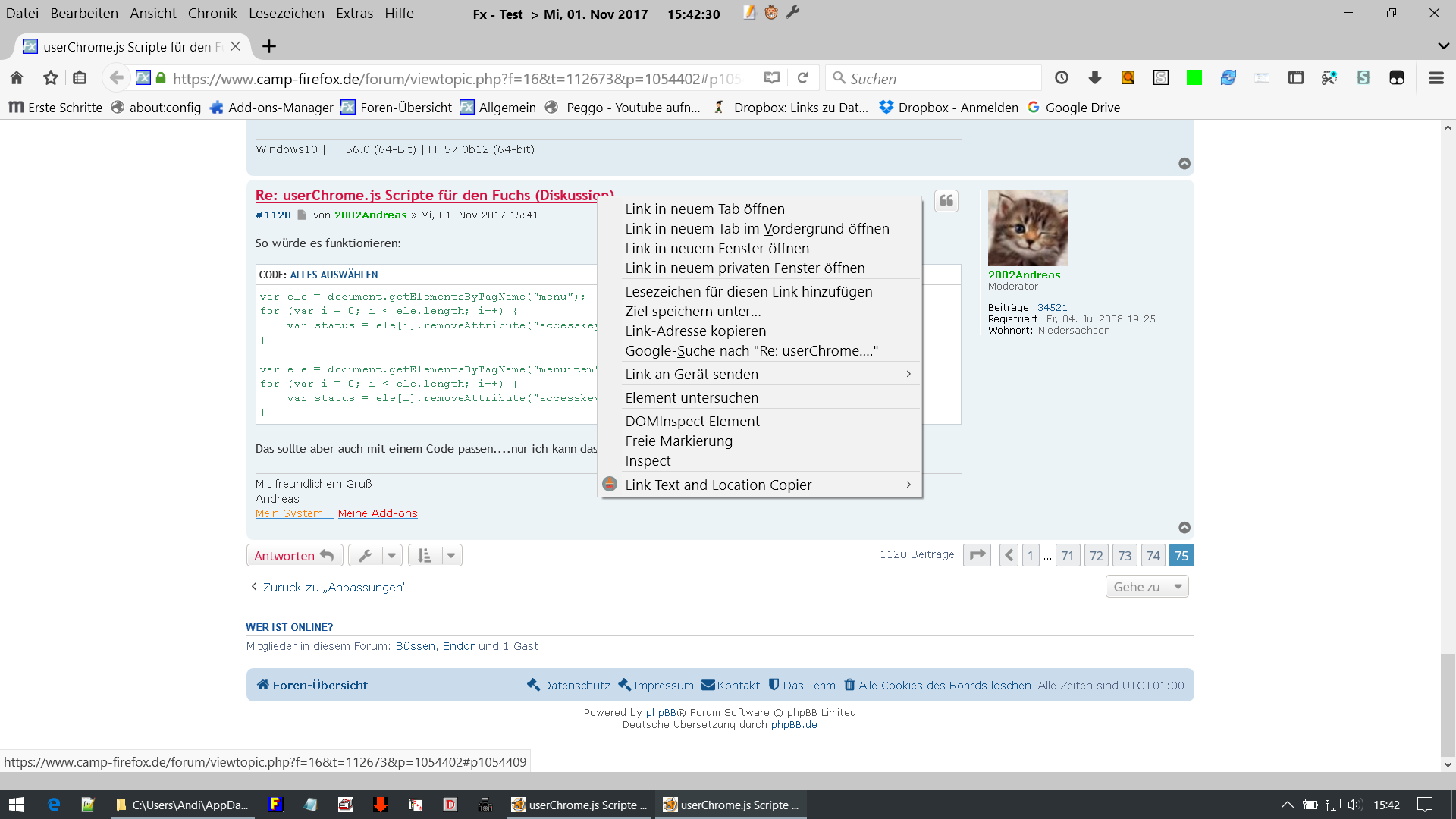Reload the page with the refresh icon
The height and width of the screenshot is (819, 1456).
(803, 78)
